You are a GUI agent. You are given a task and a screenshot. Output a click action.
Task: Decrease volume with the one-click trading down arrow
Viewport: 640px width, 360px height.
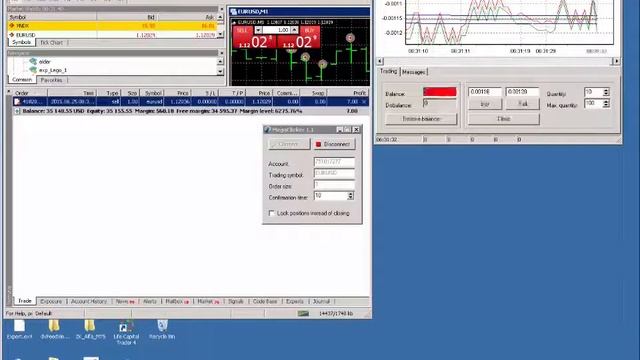pos(258,30)
